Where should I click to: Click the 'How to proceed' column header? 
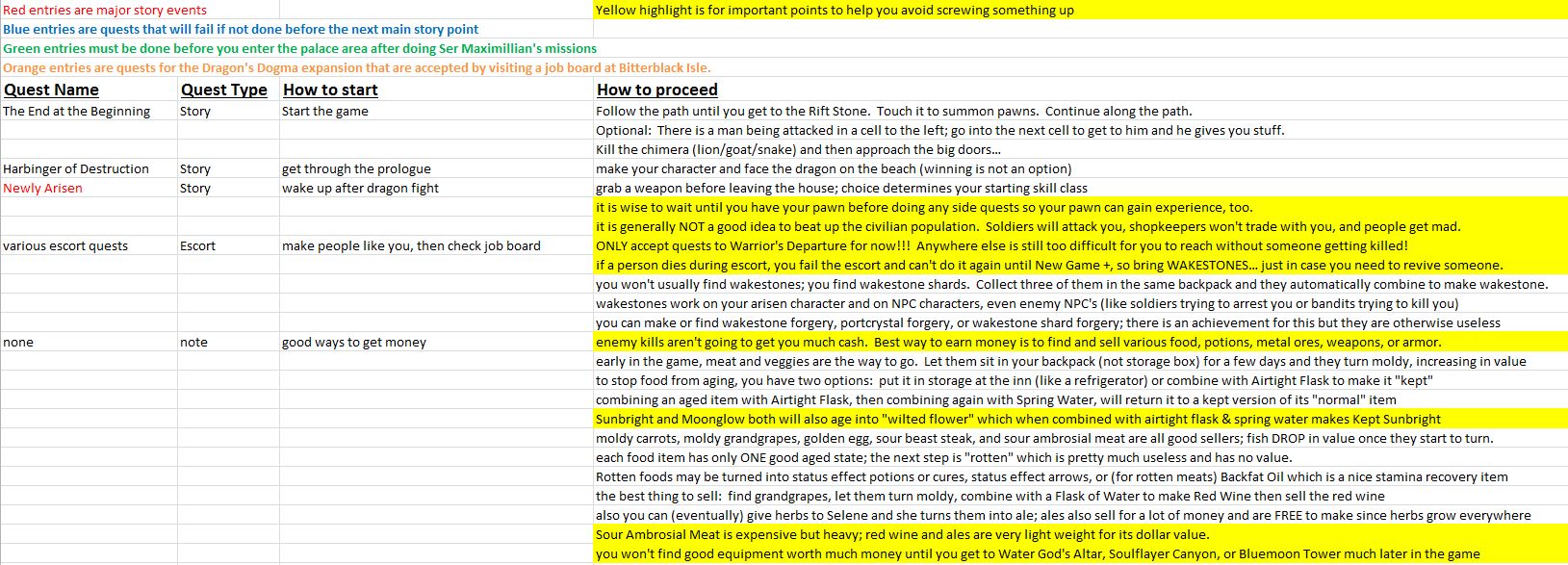(1081, 90)
